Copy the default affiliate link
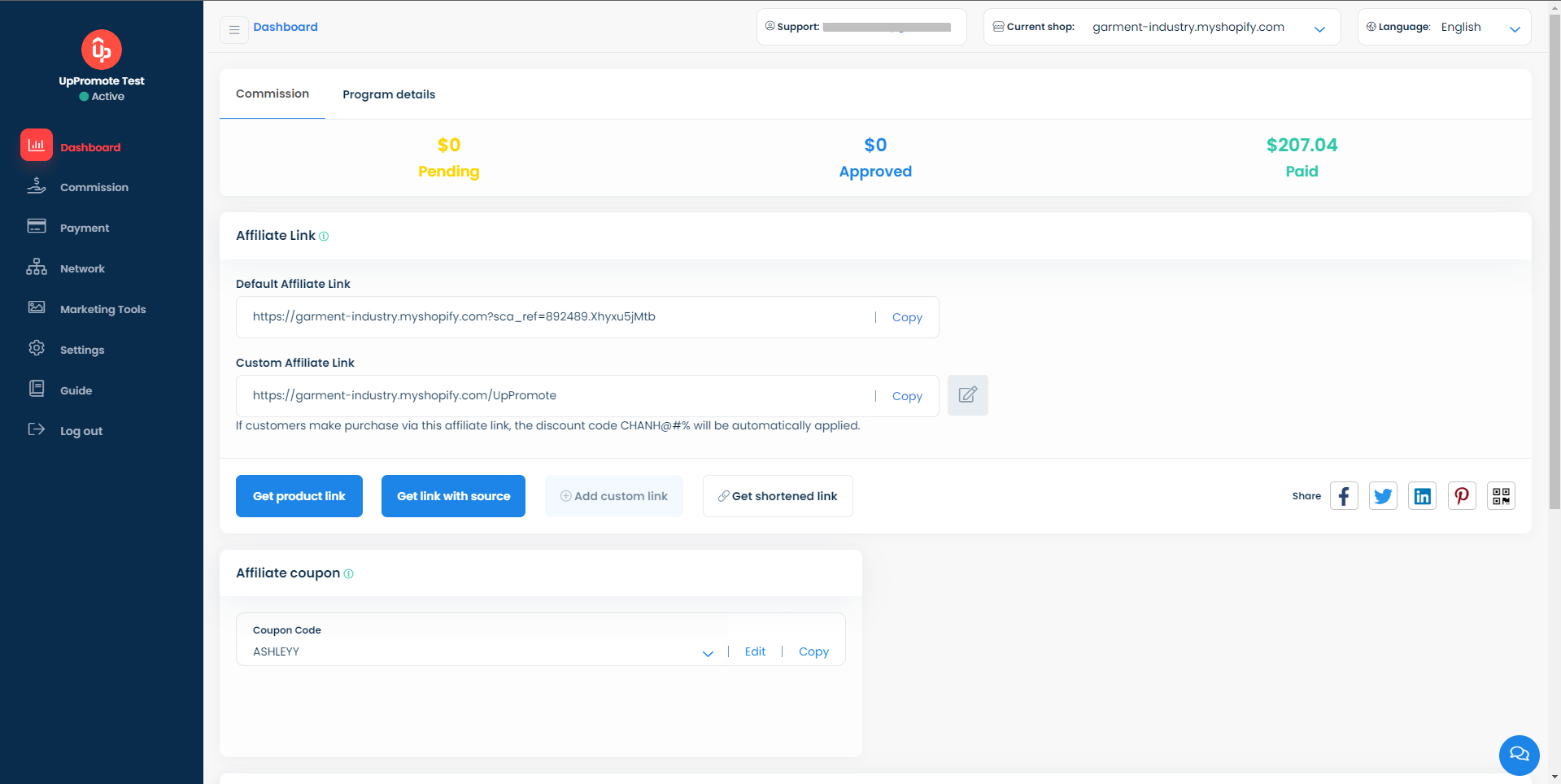This screenshot has width=1561, height=784. click(906, 317)
